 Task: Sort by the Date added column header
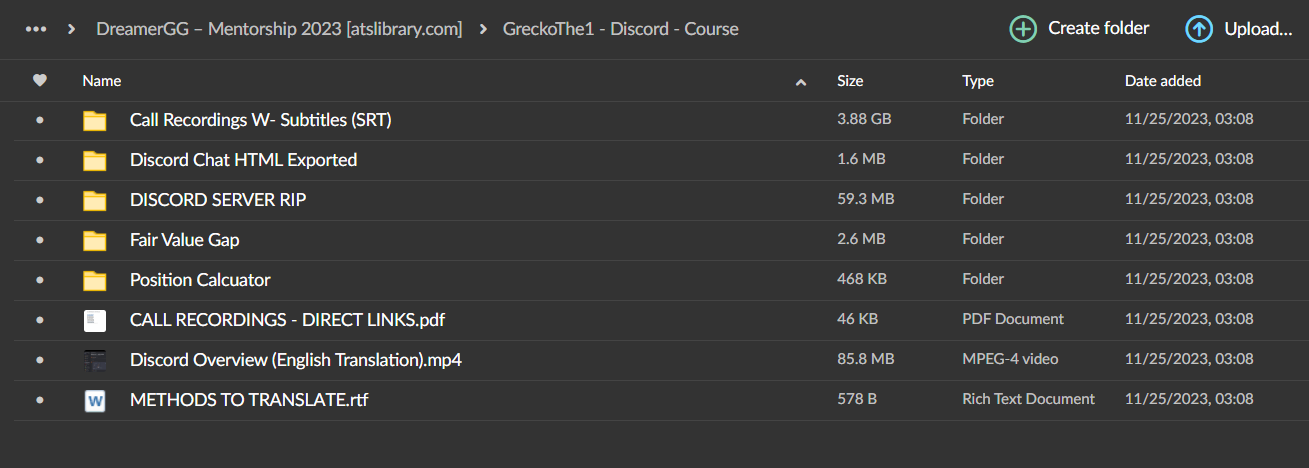1162,81
